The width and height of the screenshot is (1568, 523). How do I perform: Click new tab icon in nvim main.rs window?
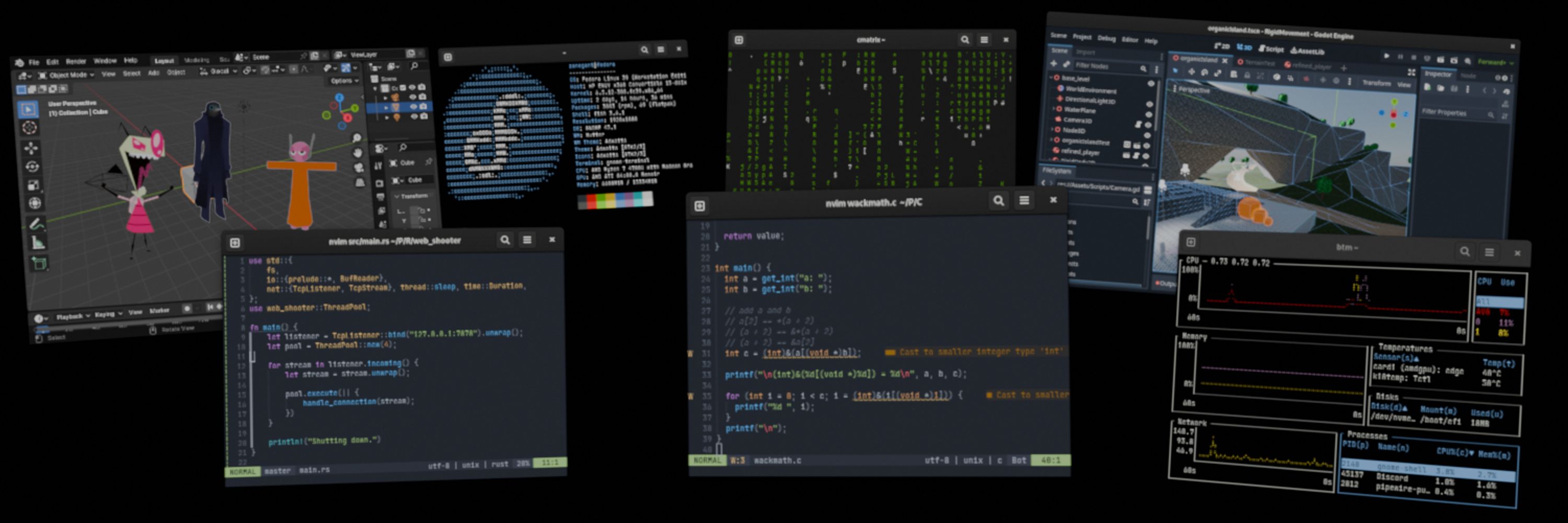point(235,243)
